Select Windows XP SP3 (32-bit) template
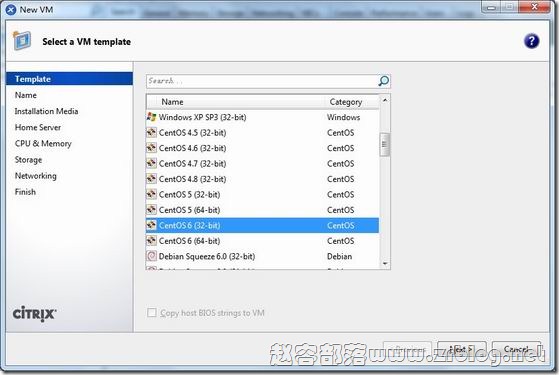 click(x=262, y=117)
